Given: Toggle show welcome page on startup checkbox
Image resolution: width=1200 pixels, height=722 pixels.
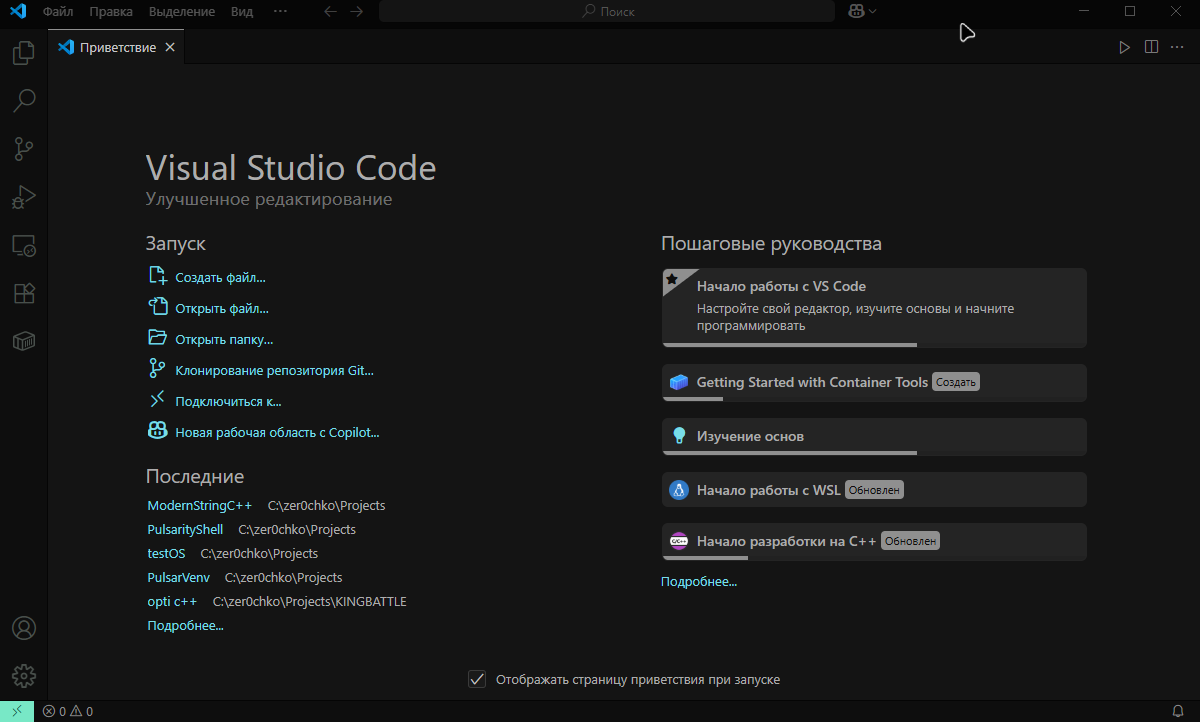Looking at the screenshot, I should 477,679.
